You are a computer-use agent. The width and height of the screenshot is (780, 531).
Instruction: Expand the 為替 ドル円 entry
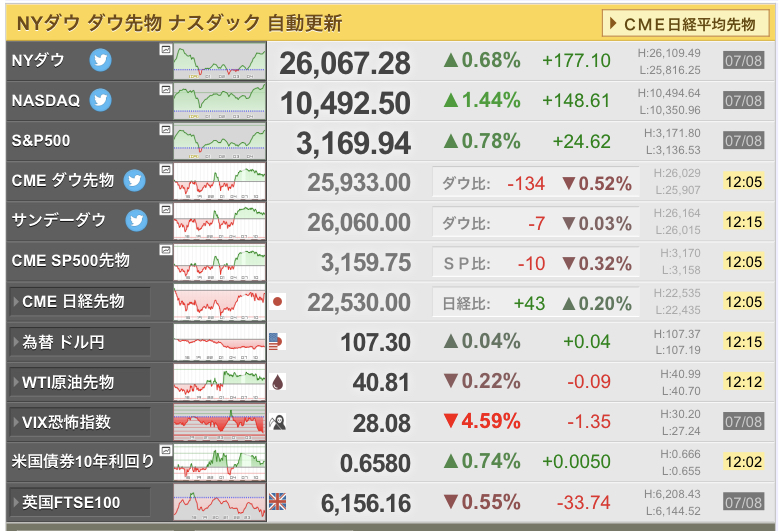pyautogui.click(x=80, y=342)
